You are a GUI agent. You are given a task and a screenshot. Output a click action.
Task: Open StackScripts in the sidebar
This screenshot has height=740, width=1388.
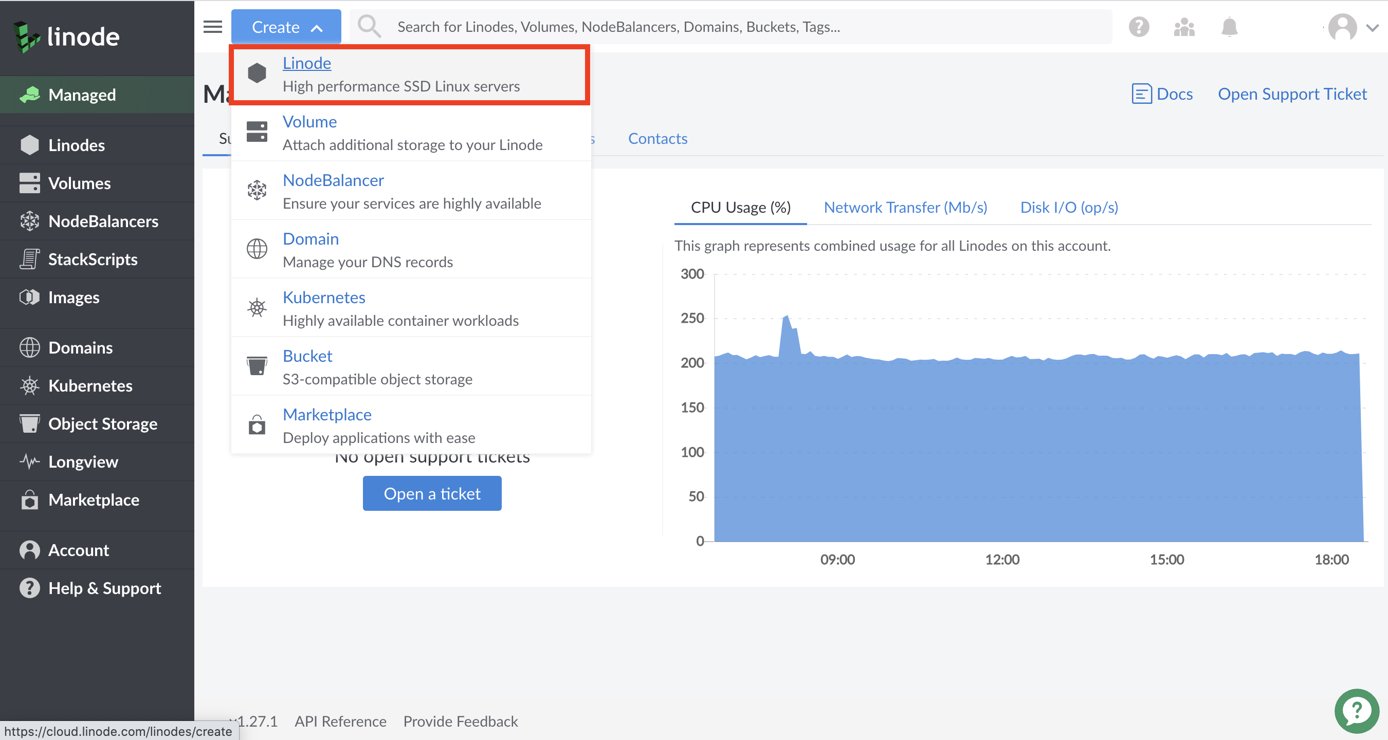[93, 259]
